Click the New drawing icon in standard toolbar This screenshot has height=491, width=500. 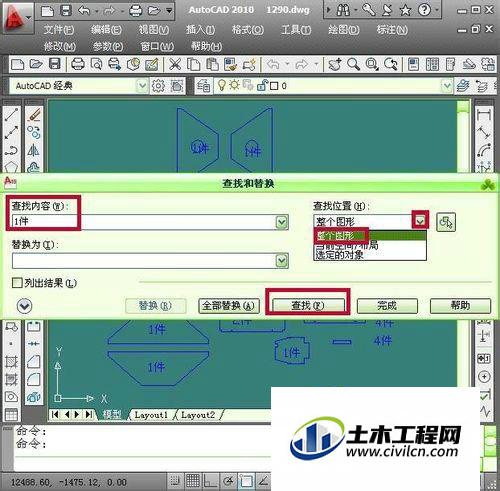tap(17, 64)
